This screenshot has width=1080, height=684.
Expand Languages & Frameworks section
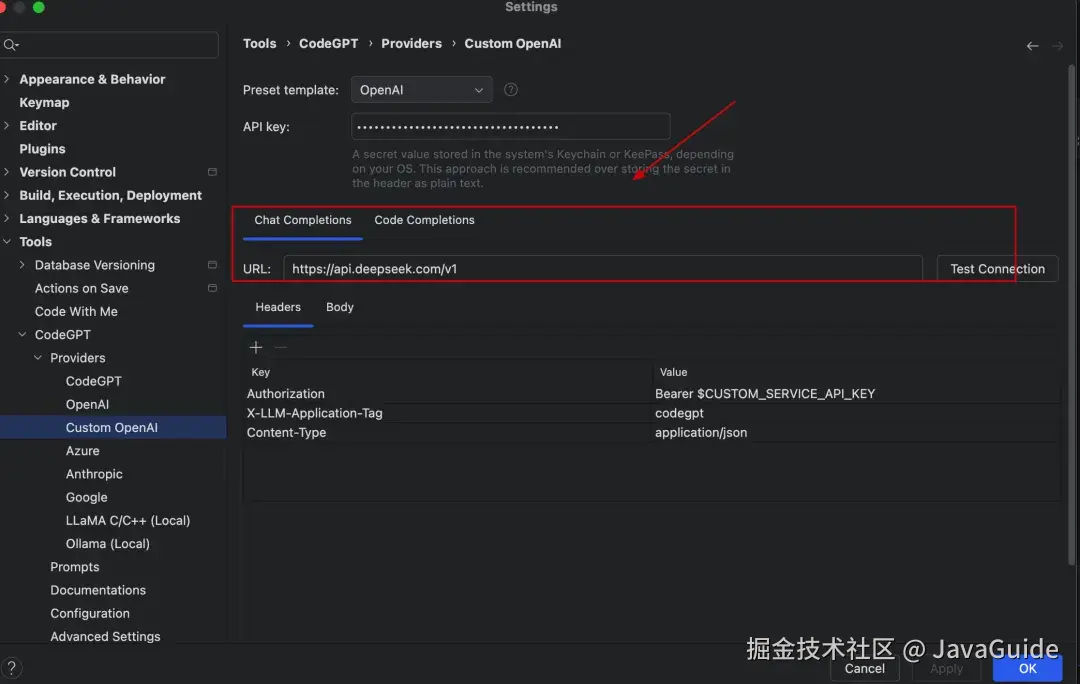(x=7, y=218)
